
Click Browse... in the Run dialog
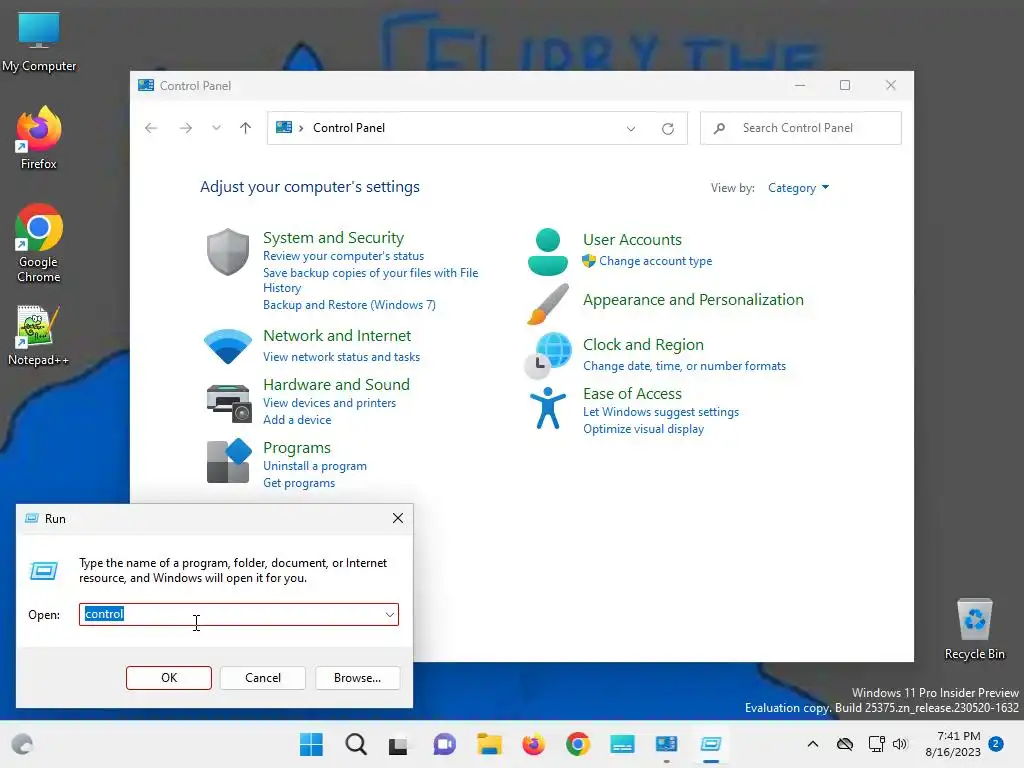357,678
